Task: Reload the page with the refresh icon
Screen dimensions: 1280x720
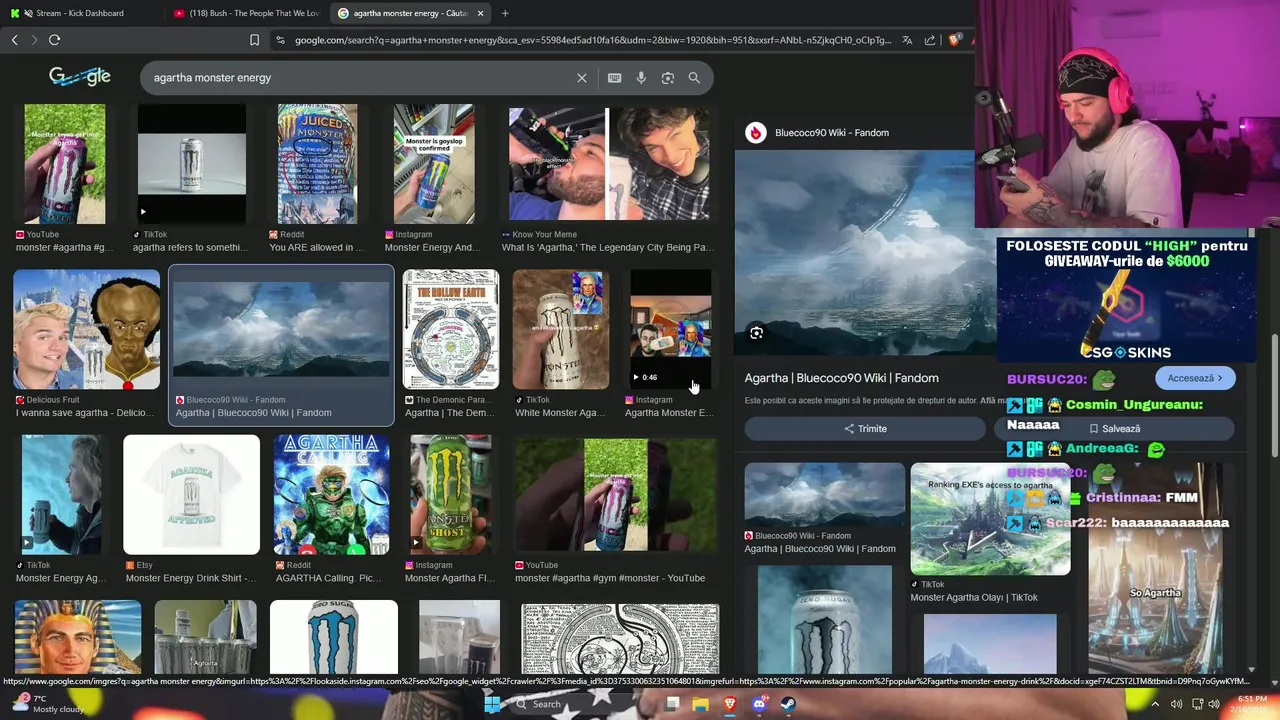Action: pos(54,40)
